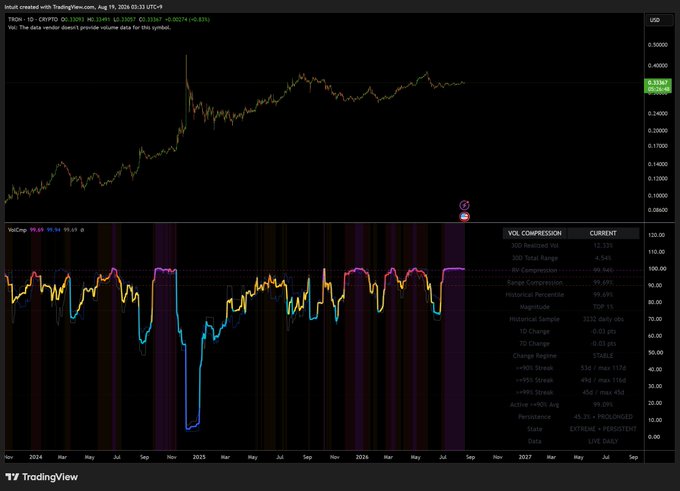Viewport: 680px width, 491px height.
Task: Select the Historical Percentile row label
Action: 535,295
